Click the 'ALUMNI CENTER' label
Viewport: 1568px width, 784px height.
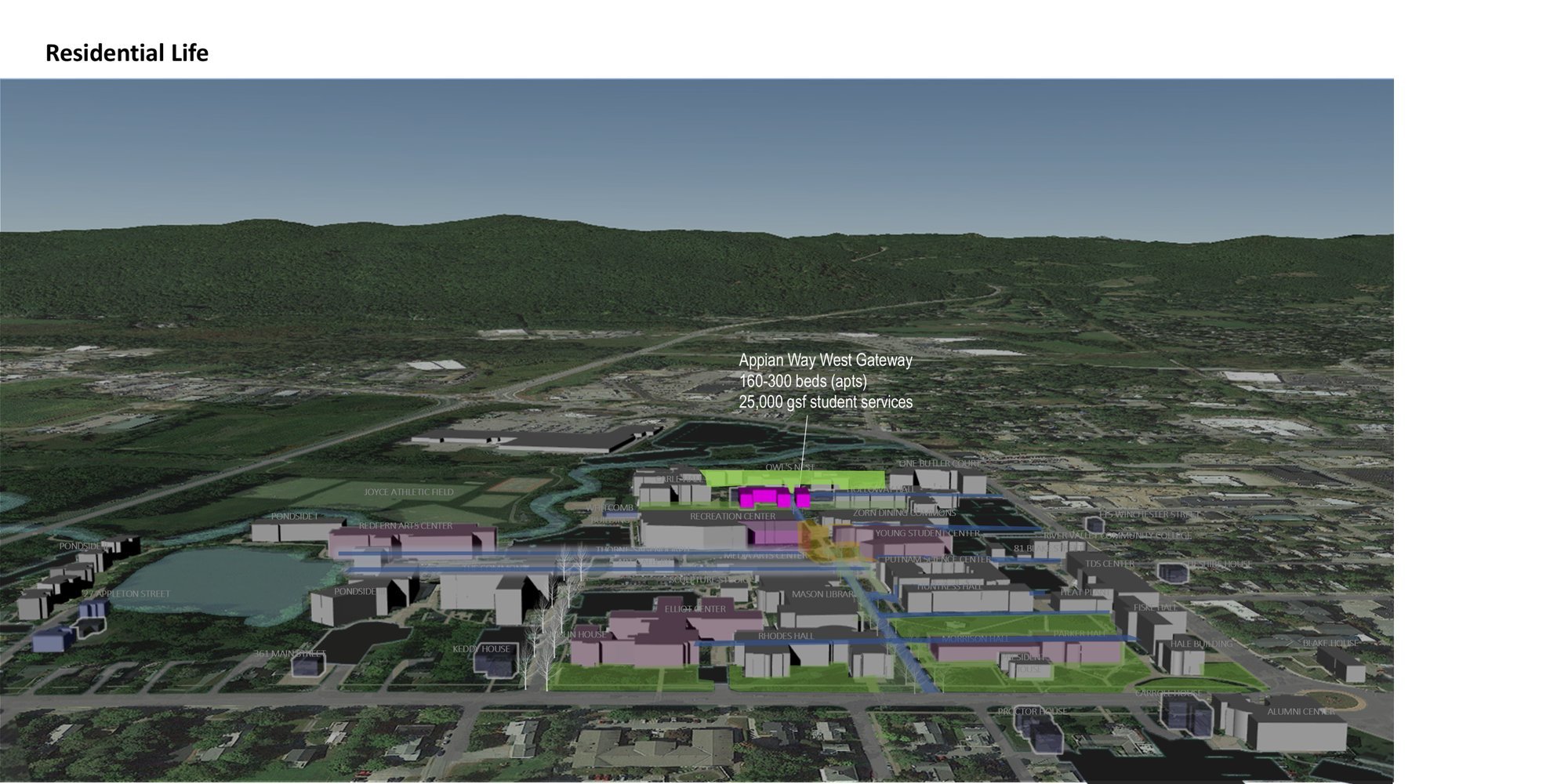(1301, 712)
